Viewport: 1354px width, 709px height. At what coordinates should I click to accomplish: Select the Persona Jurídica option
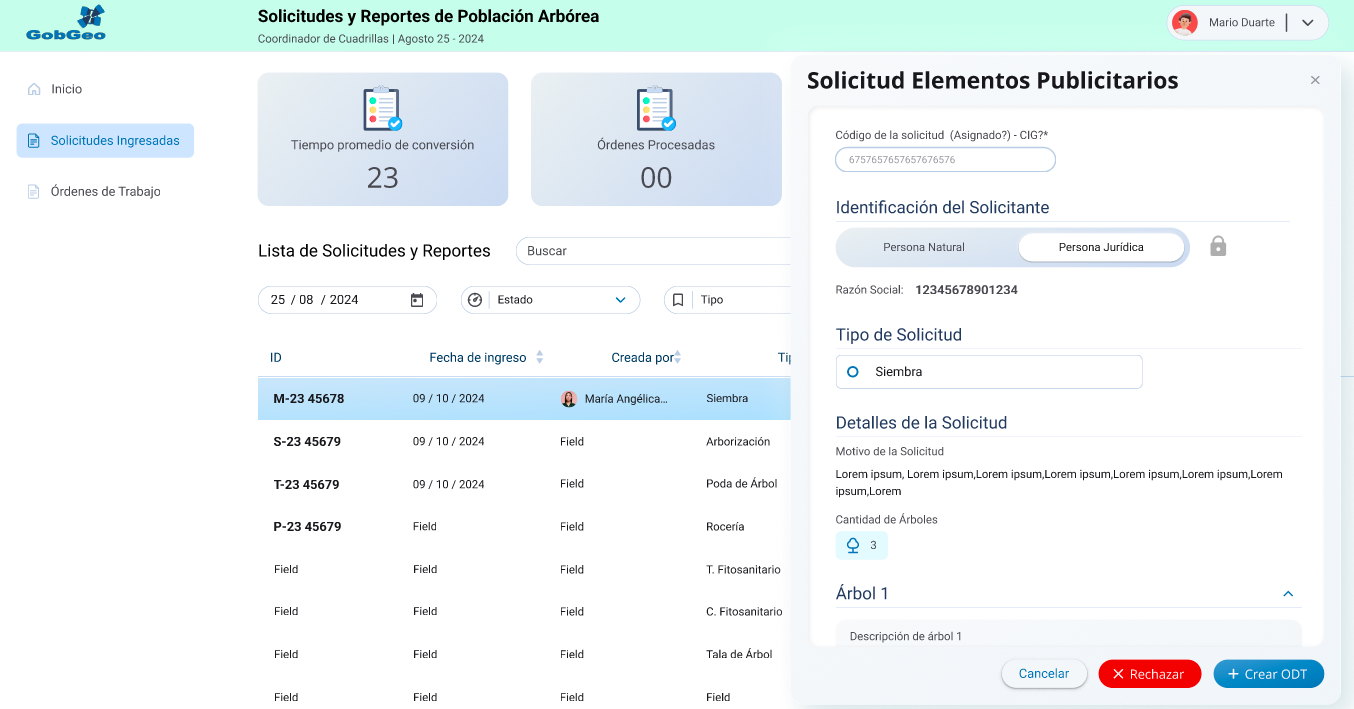pos(1101,247)
